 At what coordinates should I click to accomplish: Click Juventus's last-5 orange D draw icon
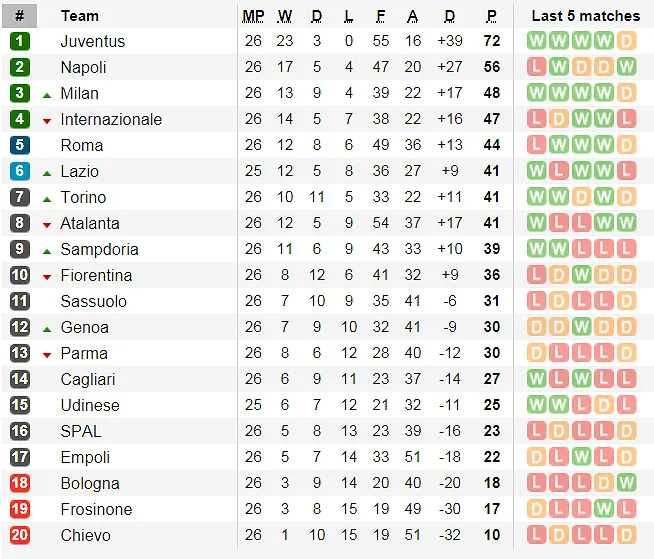(626, 41)
